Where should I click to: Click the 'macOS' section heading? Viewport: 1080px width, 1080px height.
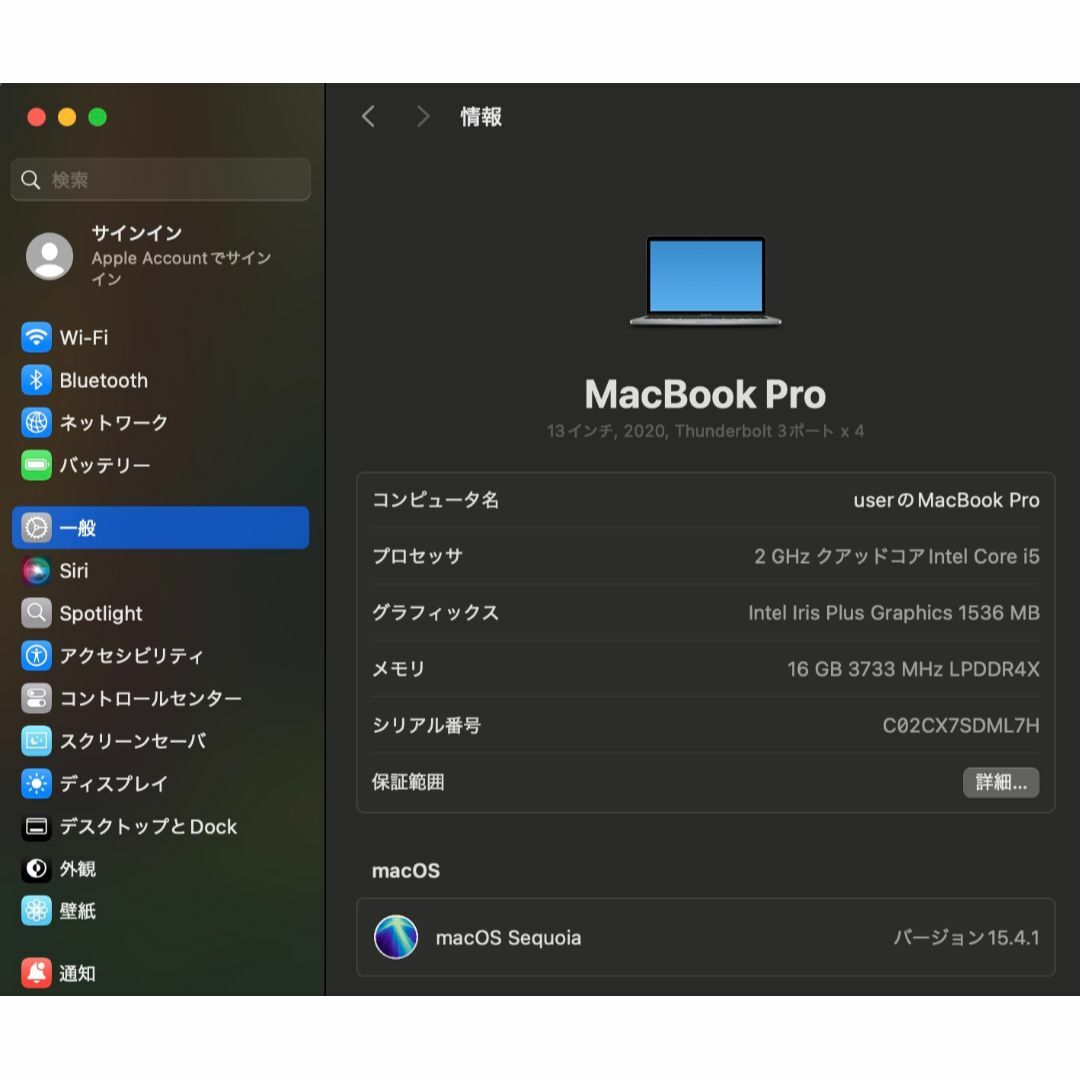406,871
